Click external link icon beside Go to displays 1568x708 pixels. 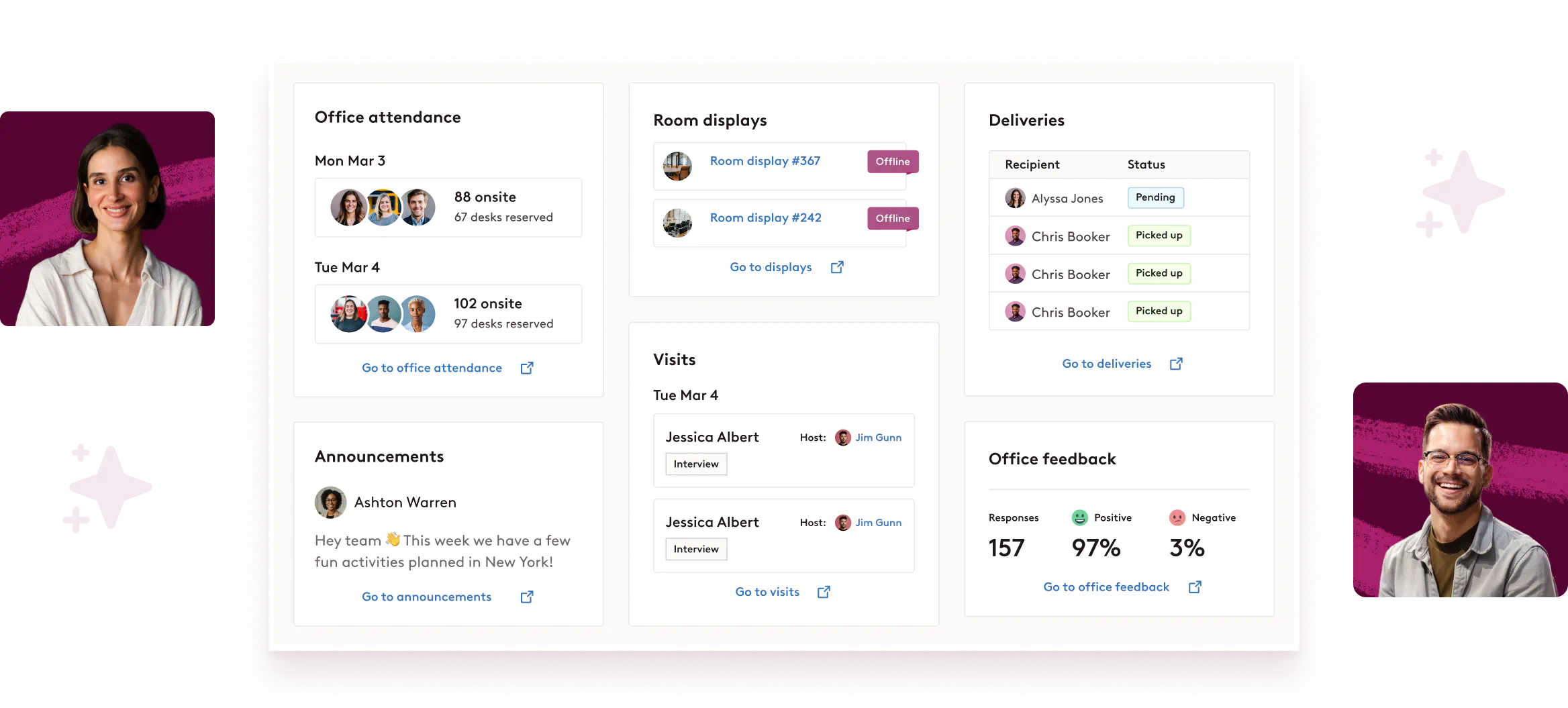[x=837, y=267]
